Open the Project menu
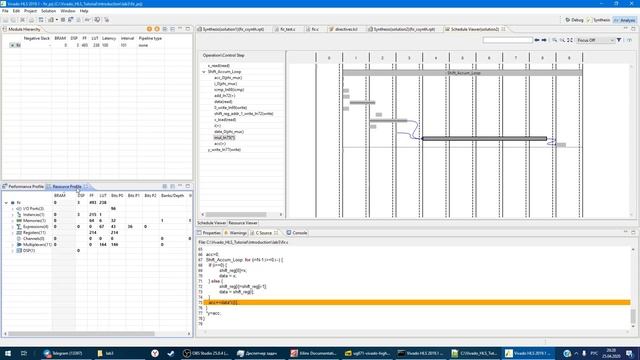This screenshot has height=360, width=640. coord(30,11)
